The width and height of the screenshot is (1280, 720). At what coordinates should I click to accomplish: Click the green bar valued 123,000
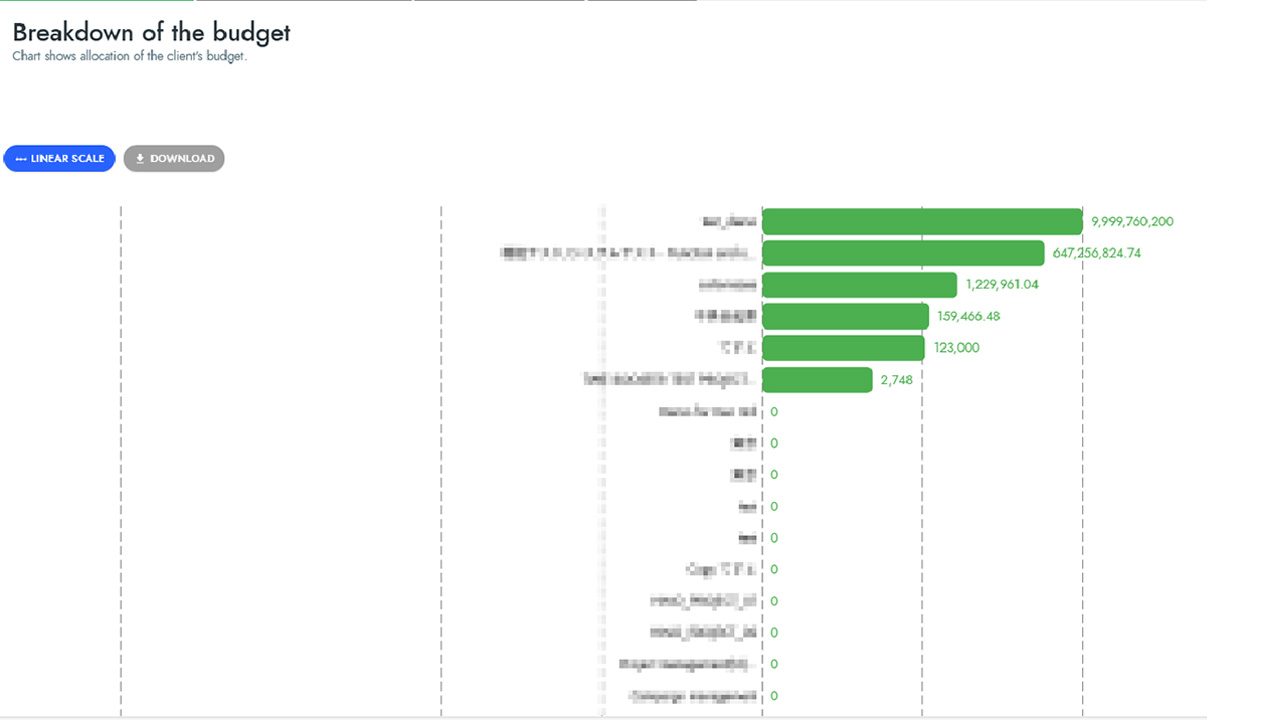(x=843, y=348)
